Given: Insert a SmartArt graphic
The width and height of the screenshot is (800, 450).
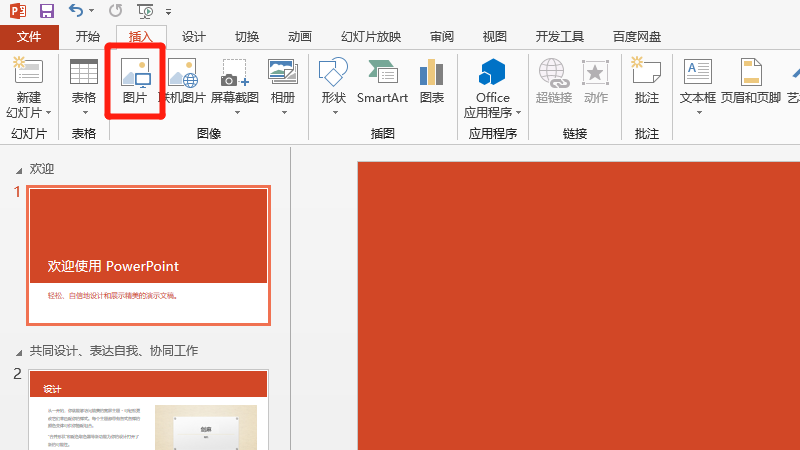Looking at the screenshot, I should pos(383,81).
